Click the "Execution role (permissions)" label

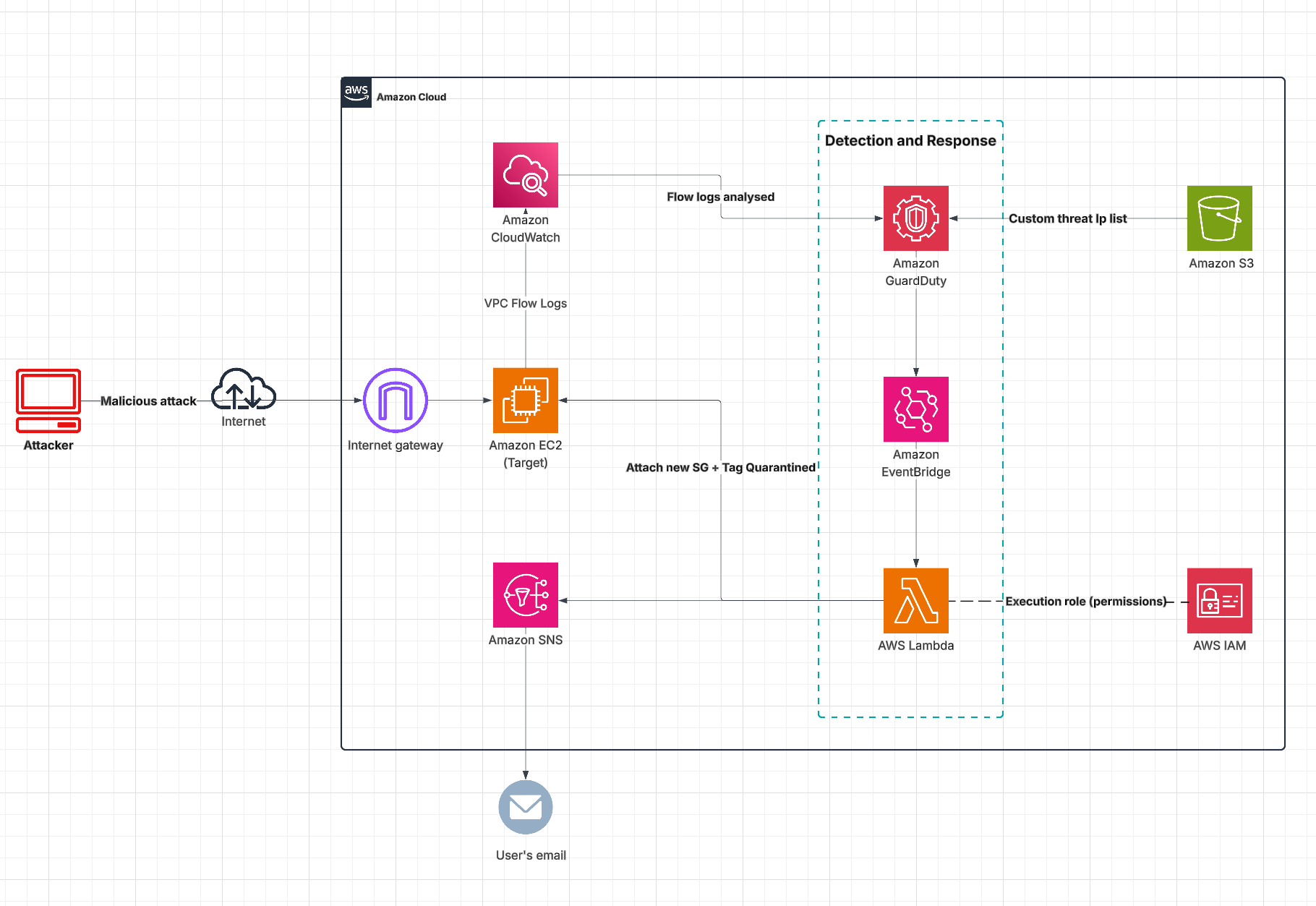pyautogui.click(x=1085, y=602)
